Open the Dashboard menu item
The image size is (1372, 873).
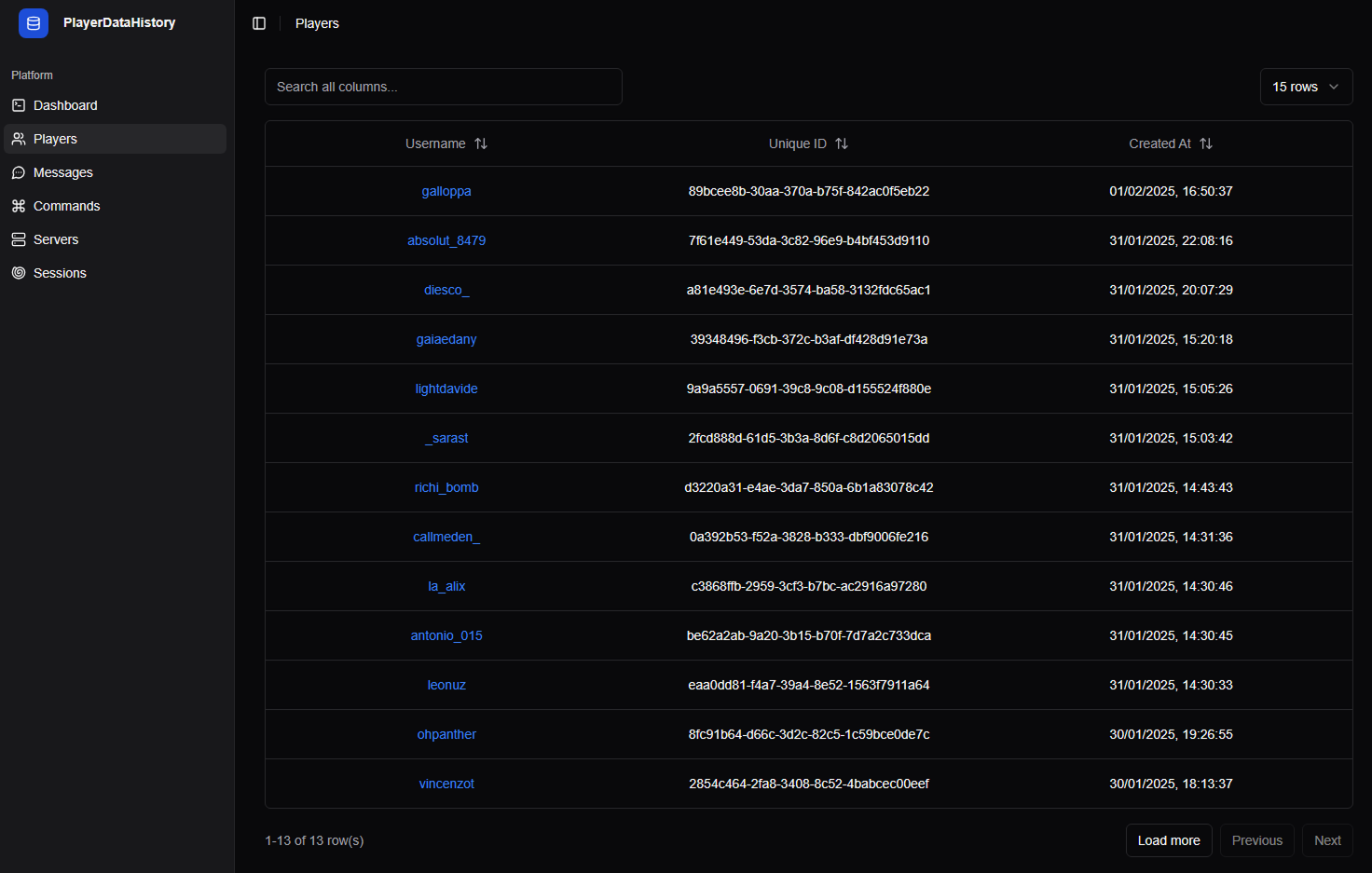pyautogui.click(x=116, y=105)
